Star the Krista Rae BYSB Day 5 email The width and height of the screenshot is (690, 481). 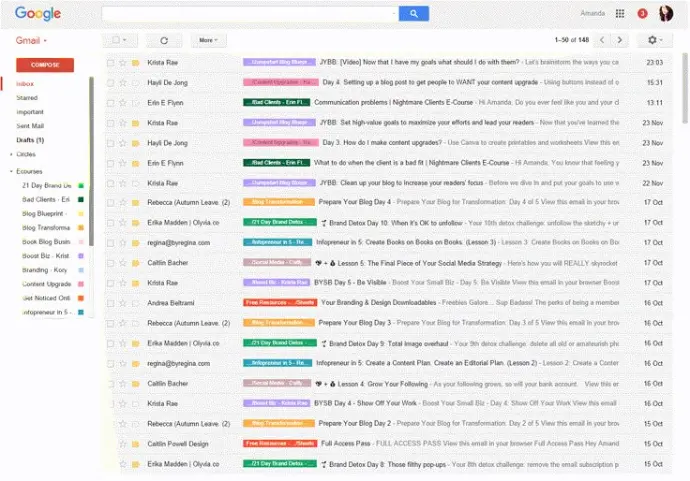pyautogui.click(x=123, y=283)
